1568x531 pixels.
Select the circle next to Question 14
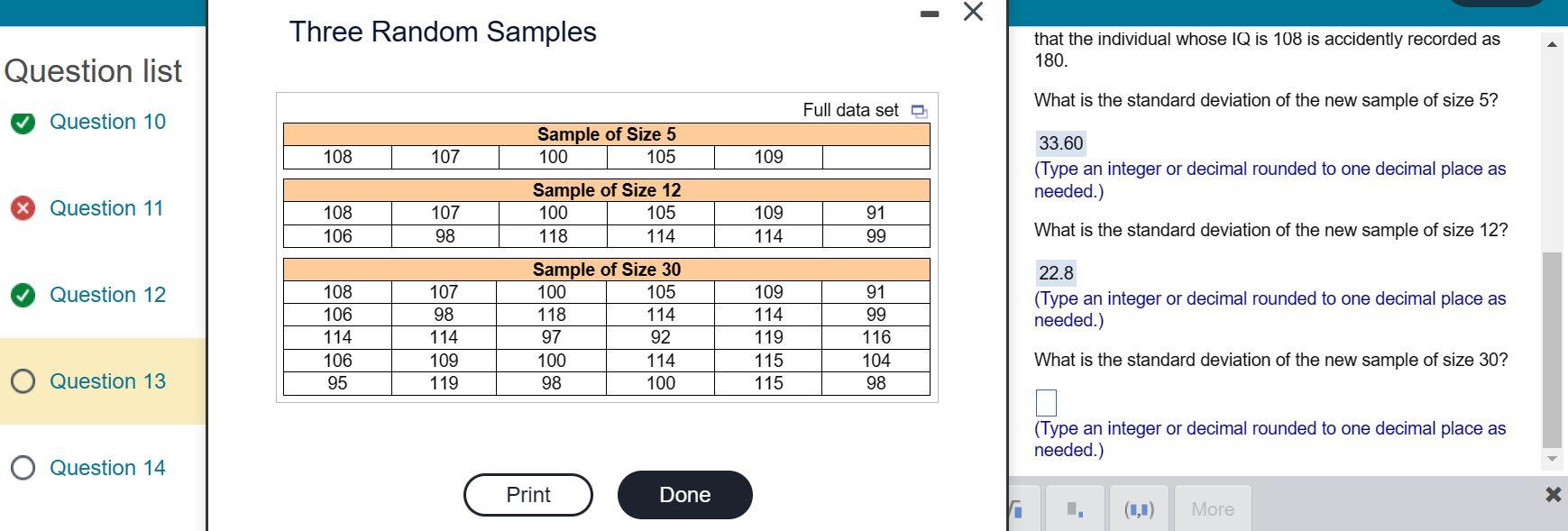[x=23, y=468]
